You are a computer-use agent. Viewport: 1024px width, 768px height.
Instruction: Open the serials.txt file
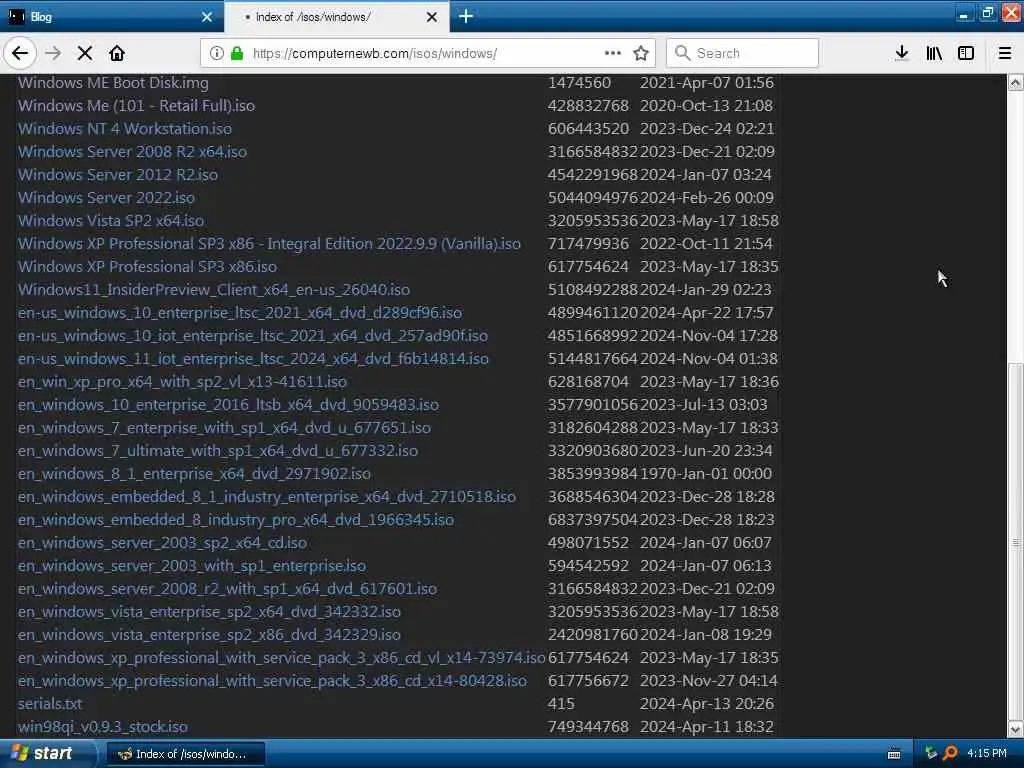click(50, 703)
